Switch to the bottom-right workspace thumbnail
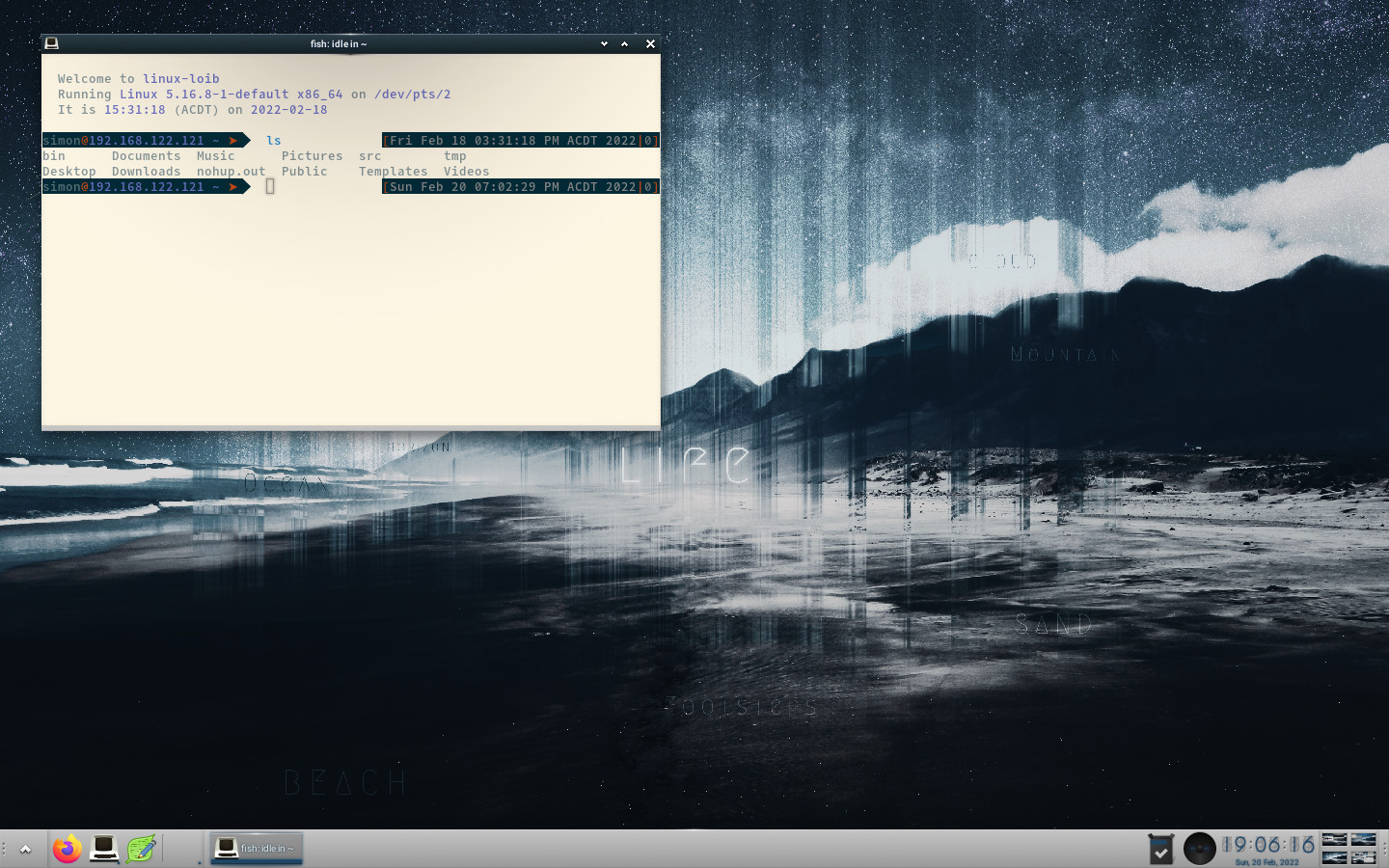This screenshot has width=1389, height=868. tap(1364, 857)
